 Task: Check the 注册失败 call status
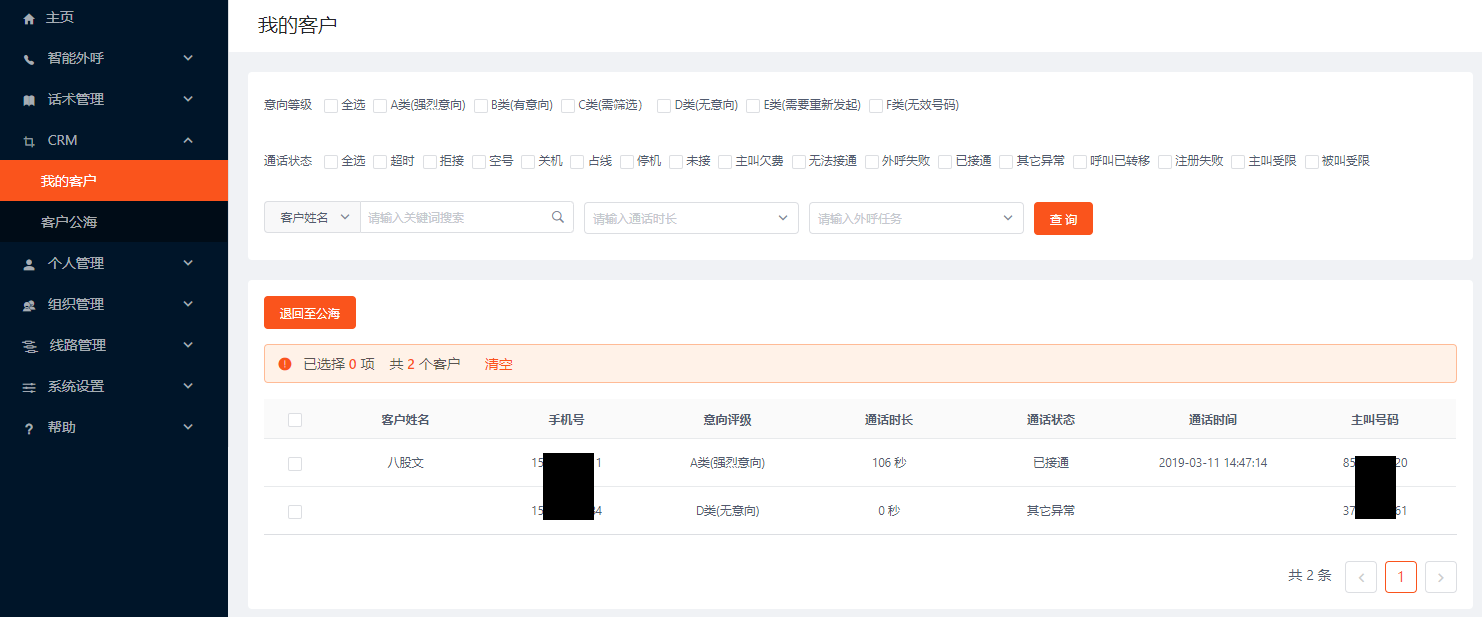1165,161
